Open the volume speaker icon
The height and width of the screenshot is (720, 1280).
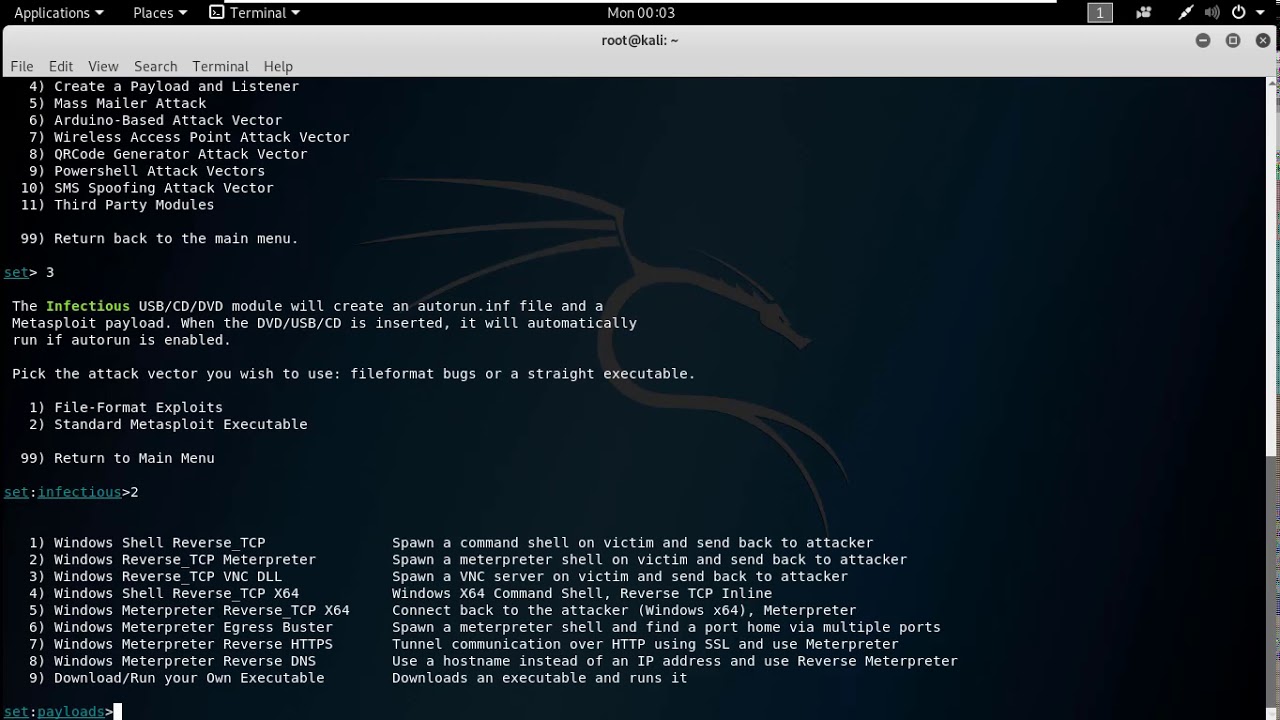tap(1212, 13)
